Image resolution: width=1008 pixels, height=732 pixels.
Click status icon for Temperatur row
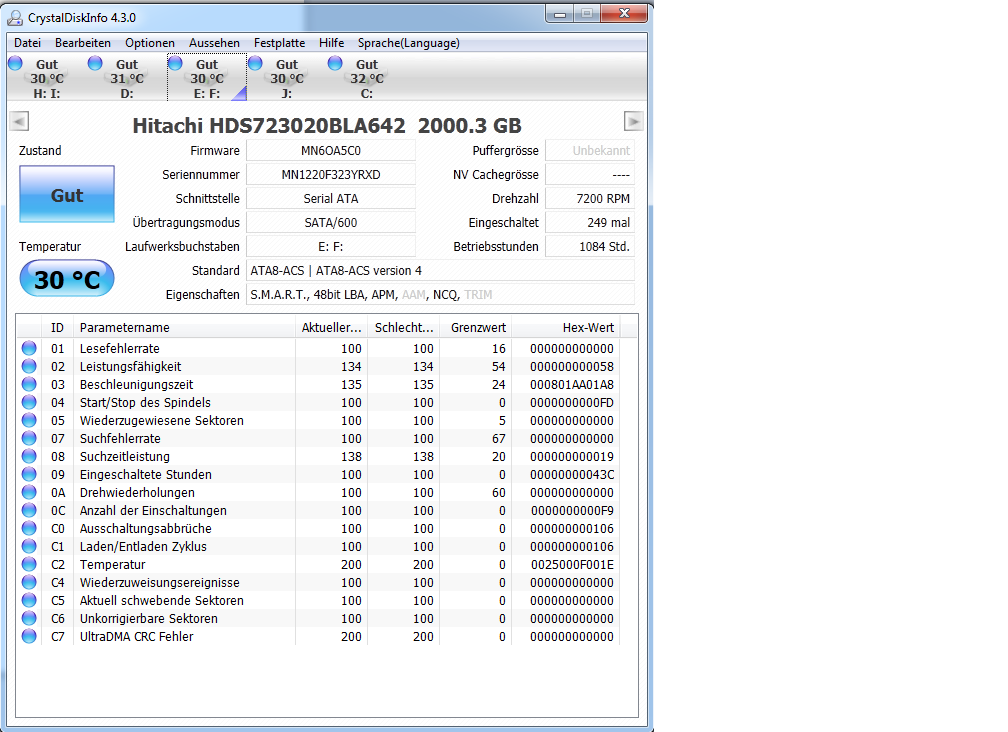[29, 564]
